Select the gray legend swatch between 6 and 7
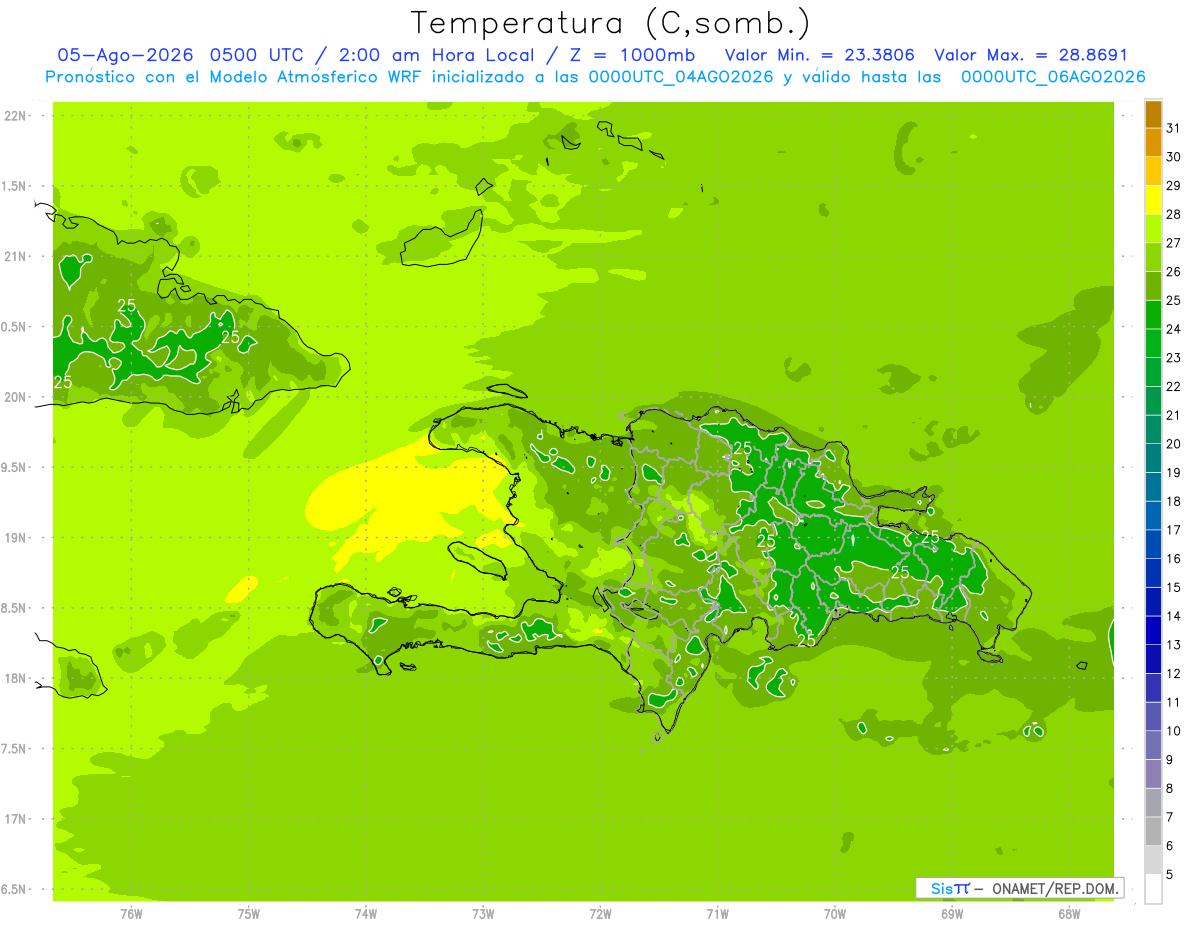Image resolution: width=1200 pixels, height=927 pixels. (1153, 832)
